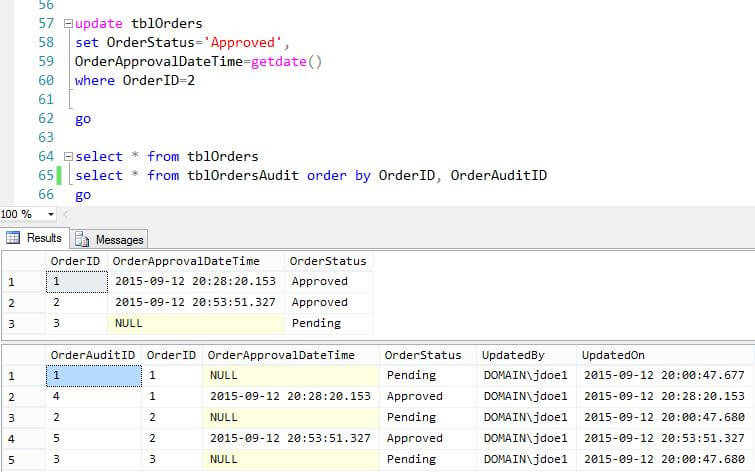The width and height of the screenshot is (755, 472).
Task: Click the DOMAIN\jdoe1 cell in the first audit row
Action: [x=520, y=375]
